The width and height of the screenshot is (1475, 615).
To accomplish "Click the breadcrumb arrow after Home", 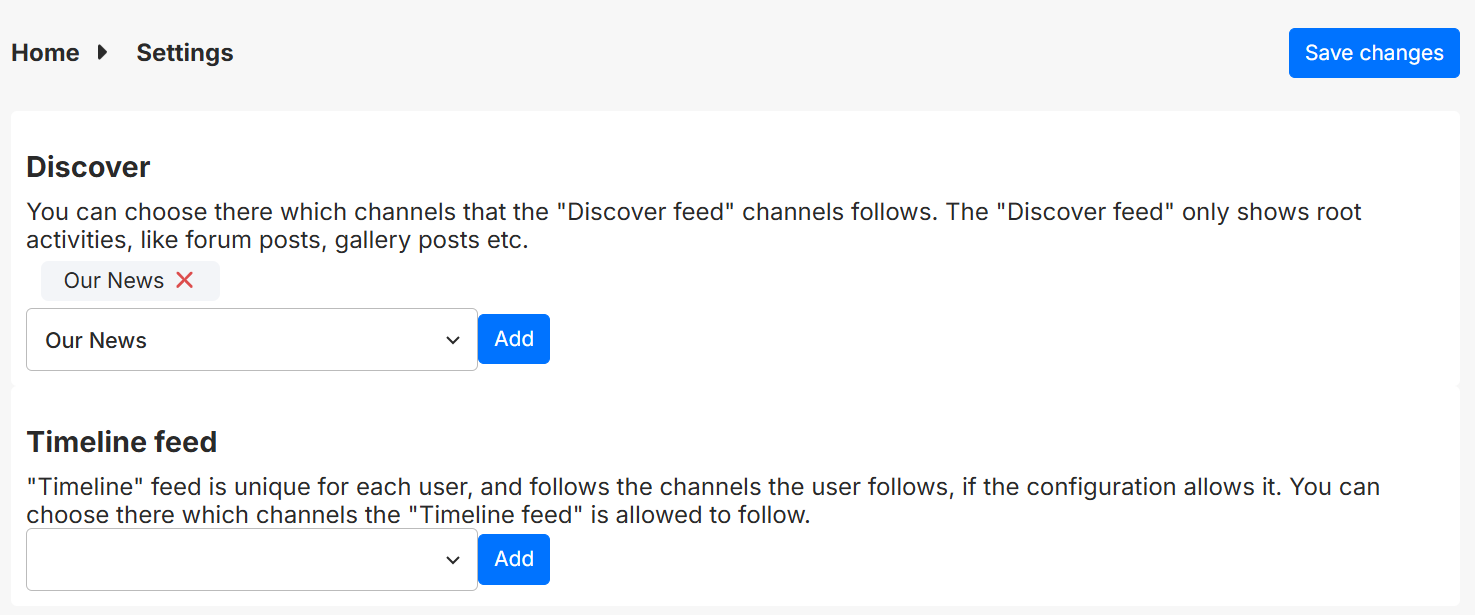I will 102,53.
